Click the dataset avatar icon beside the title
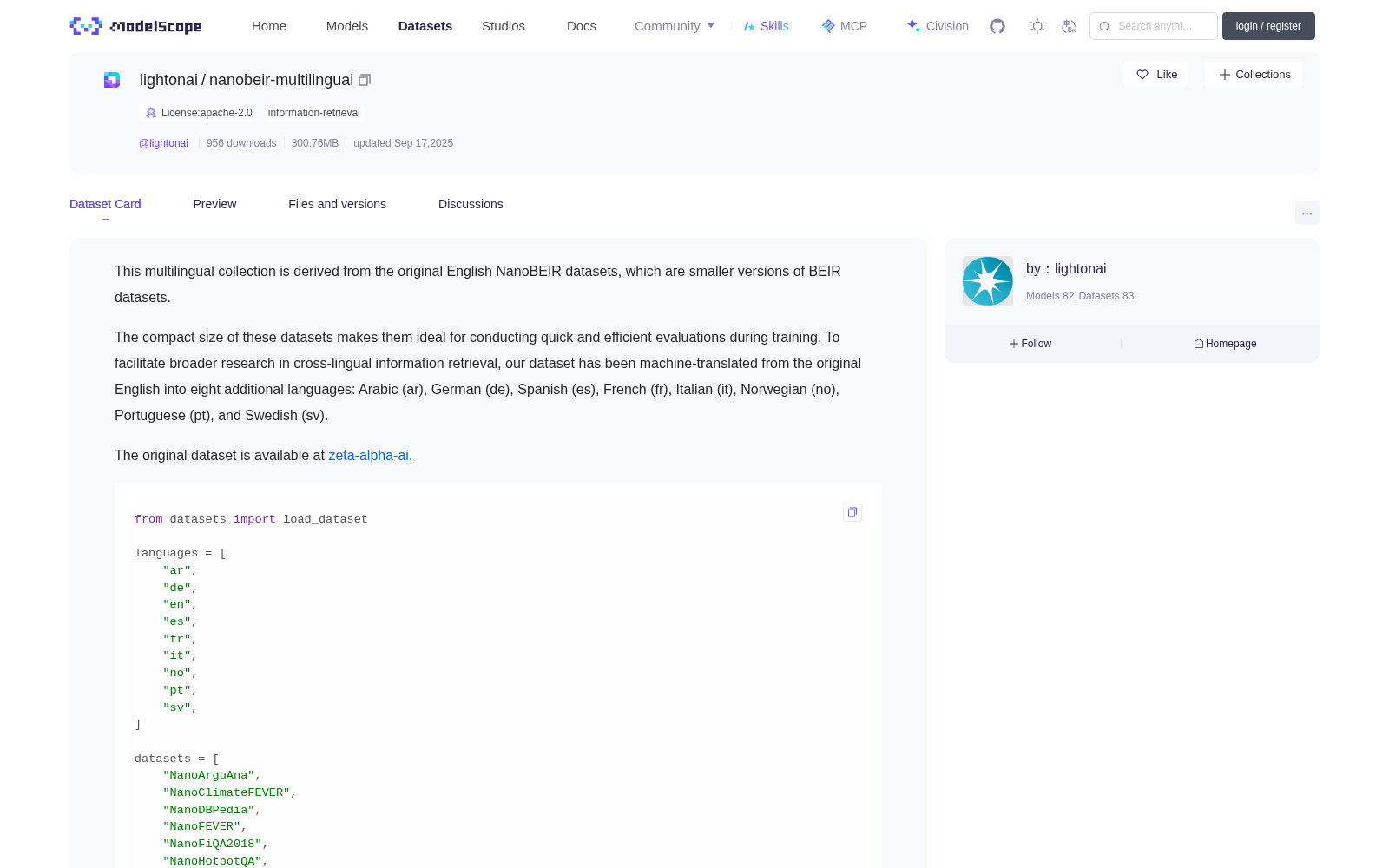1389x868 pixels. coord(112,80)
